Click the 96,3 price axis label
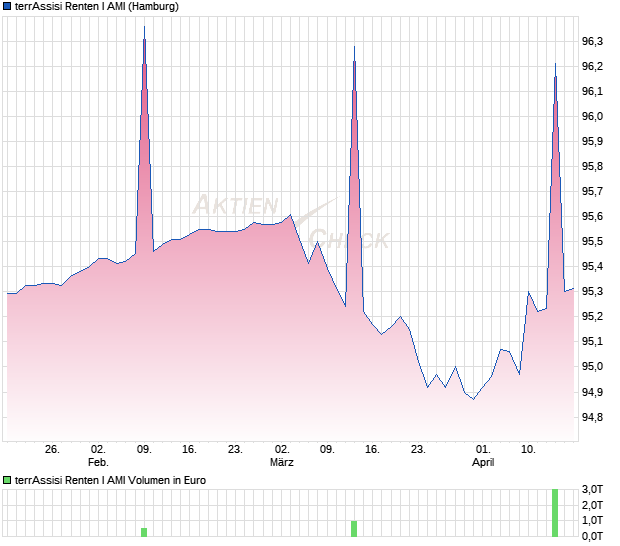The image size is (620, 546). (592, 41)
